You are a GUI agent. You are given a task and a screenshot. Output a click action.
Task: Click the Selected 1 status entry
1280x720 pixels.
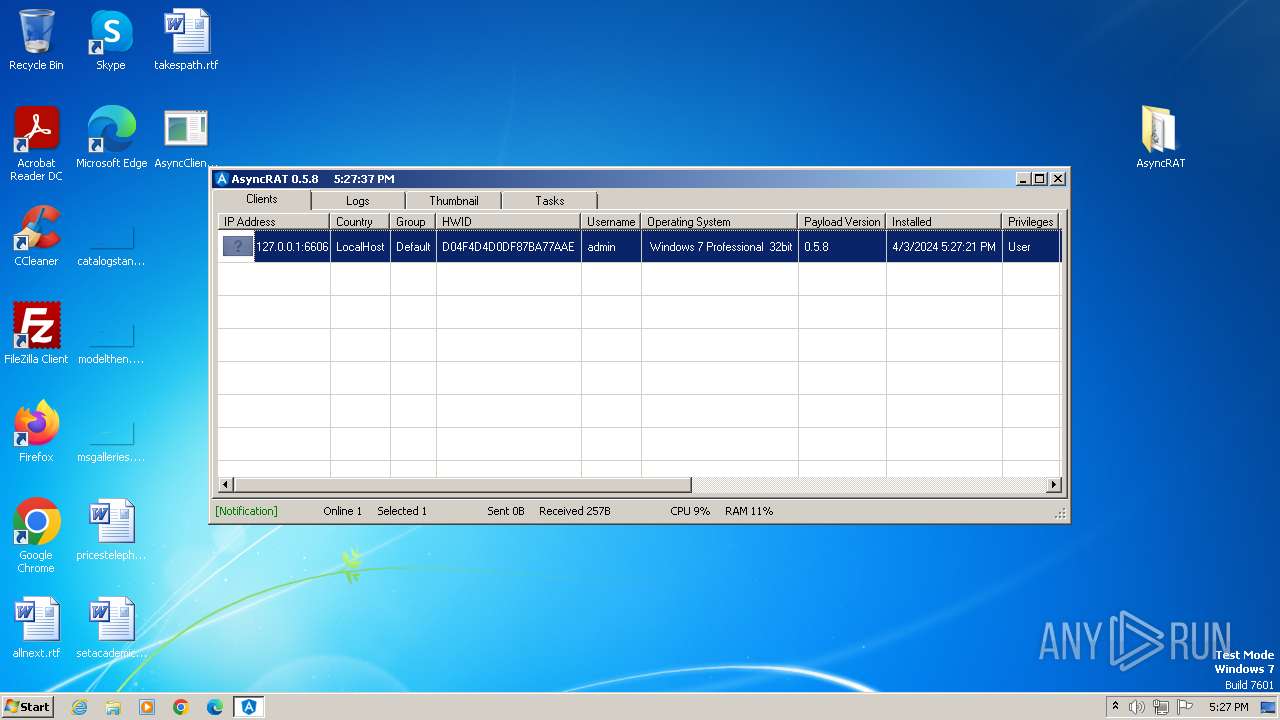(402, 511)
